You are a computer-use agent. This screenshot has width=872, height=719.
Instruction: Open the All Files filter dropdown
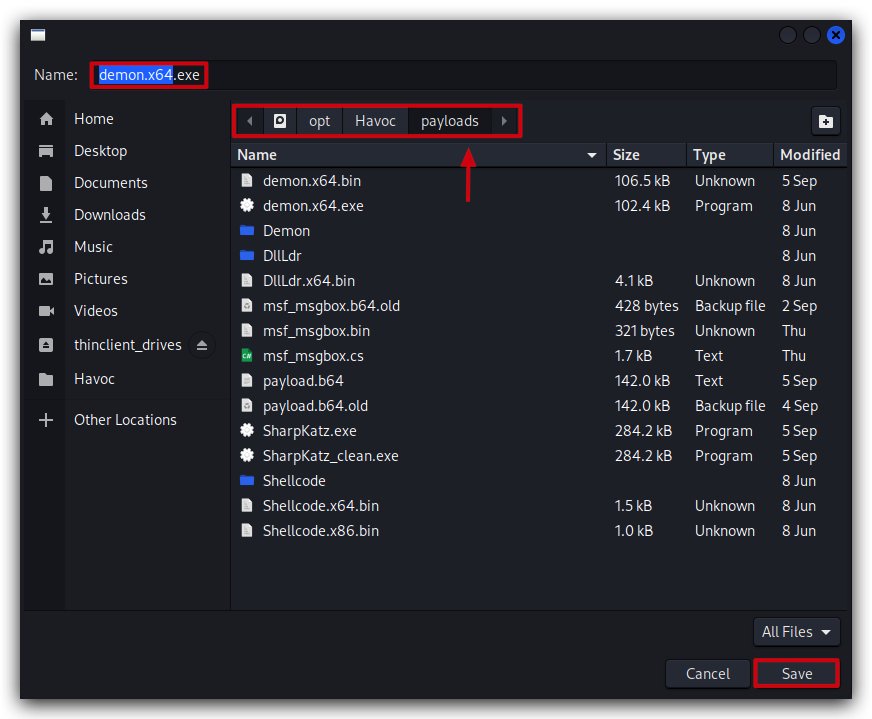(x=796, y=632)
